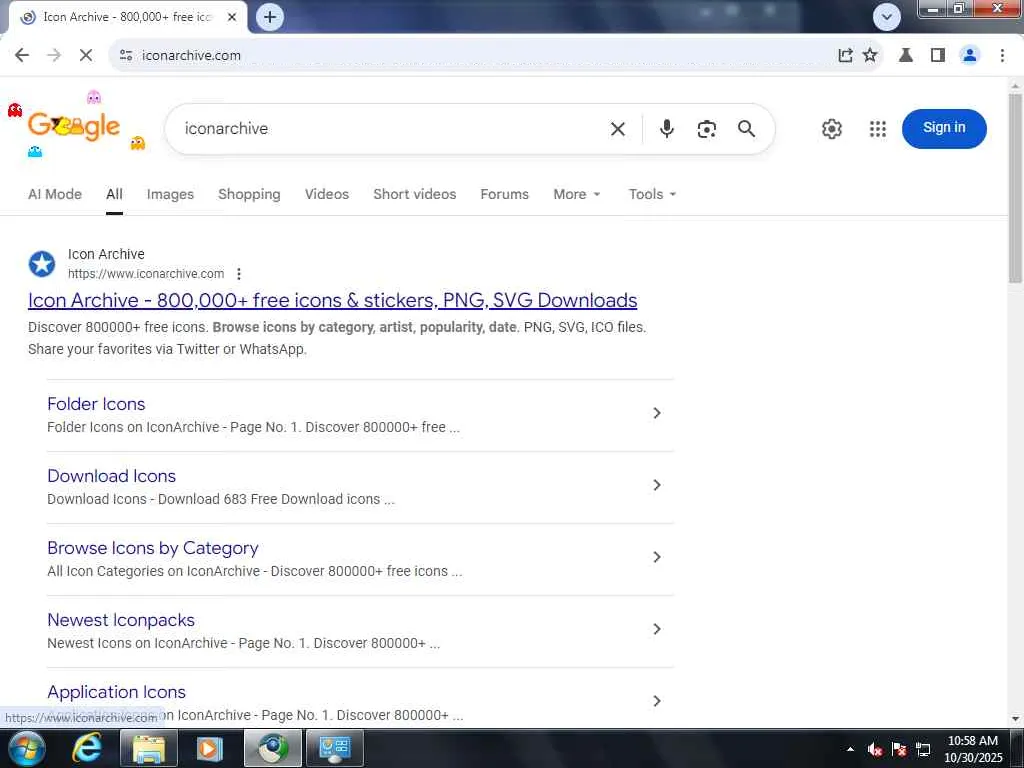Click the Google Pac-Man doodle logo
This screenshot has width=1024, height=768.
74,125
